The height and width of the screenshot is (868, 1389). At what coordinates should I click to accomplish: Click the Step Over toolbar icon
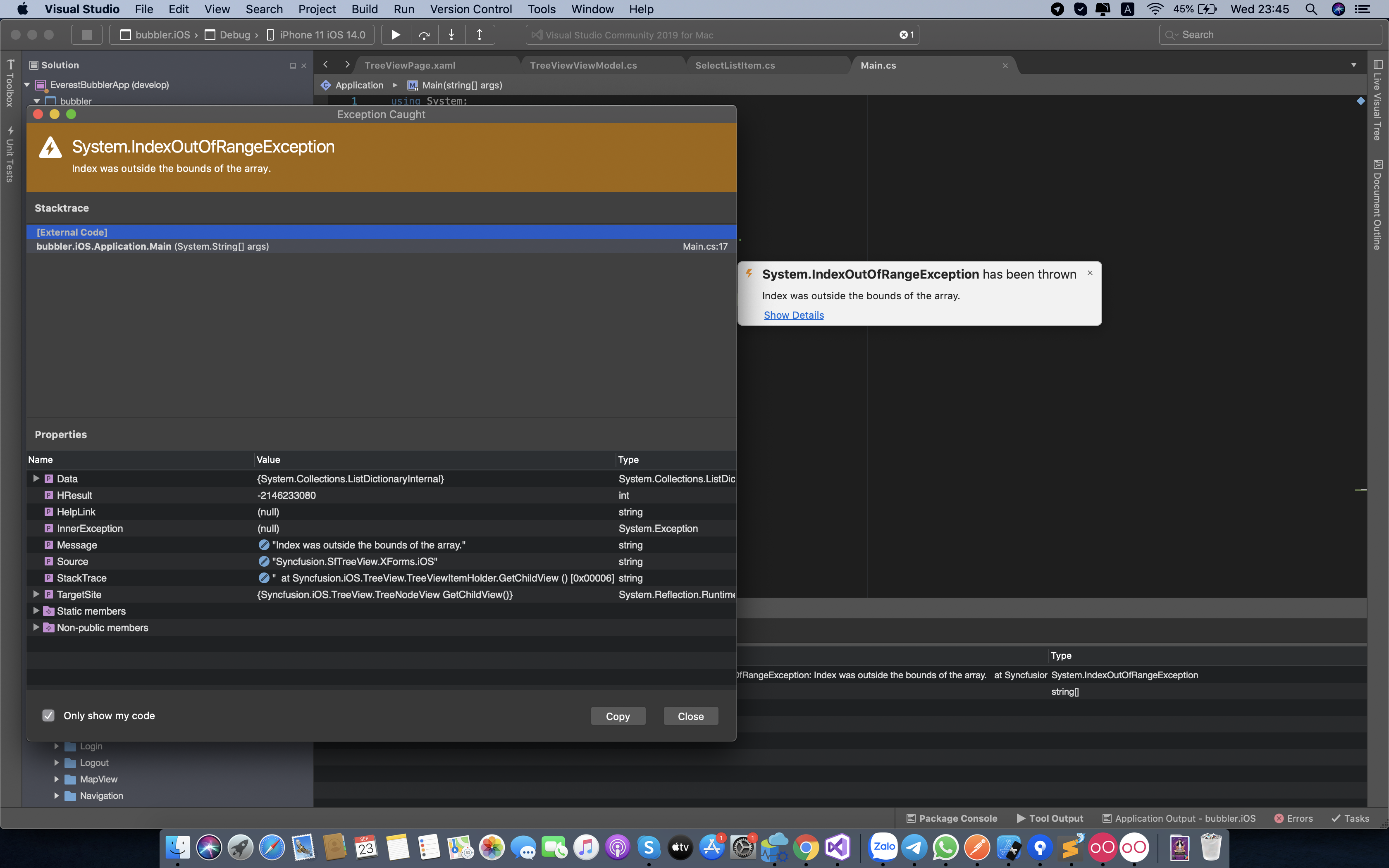[x=424, y=35]
